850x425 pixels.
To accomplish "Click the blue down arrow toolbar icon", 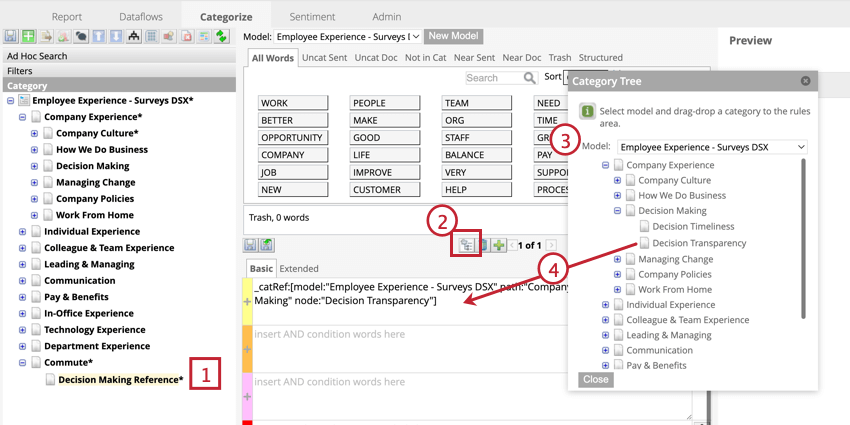I will 115,36.
